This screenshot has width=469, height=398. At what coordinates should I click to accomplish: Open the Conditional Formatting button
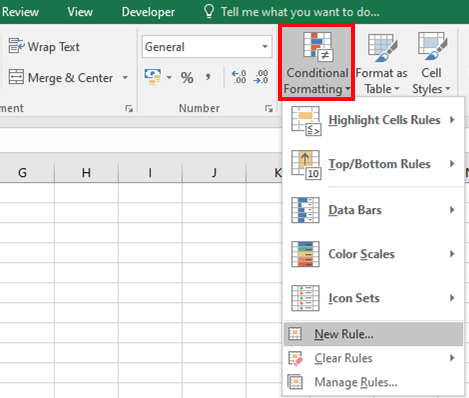tap(316, 62)
